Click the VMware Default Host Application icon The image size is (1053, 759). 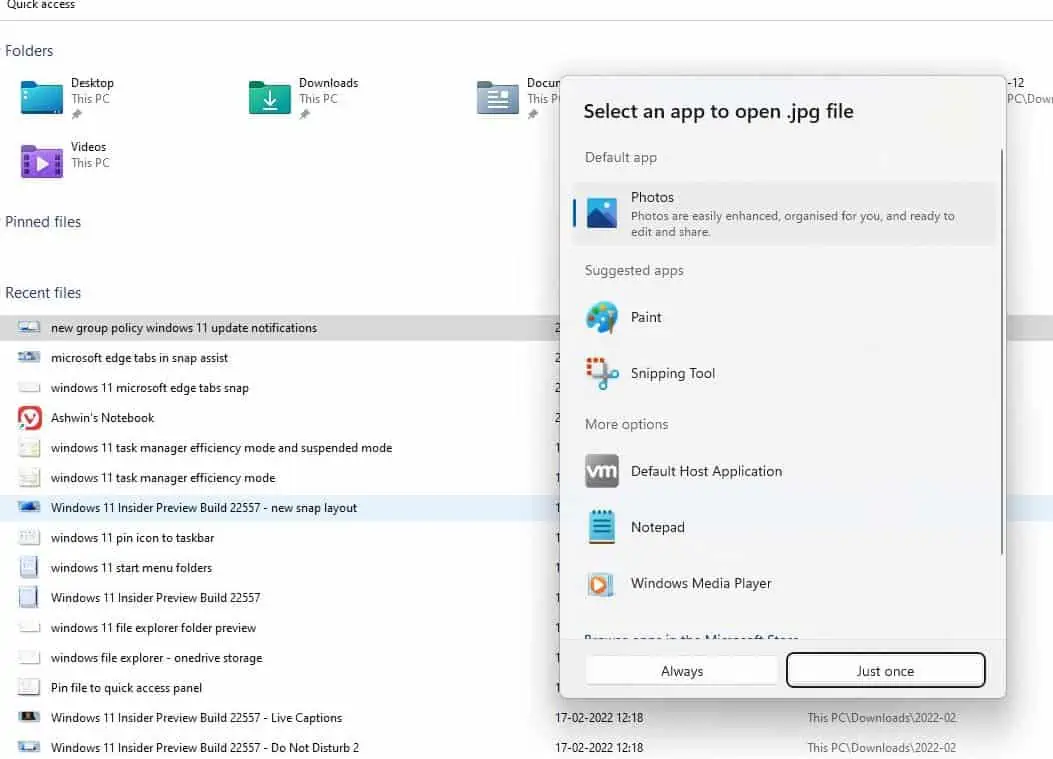602,471
